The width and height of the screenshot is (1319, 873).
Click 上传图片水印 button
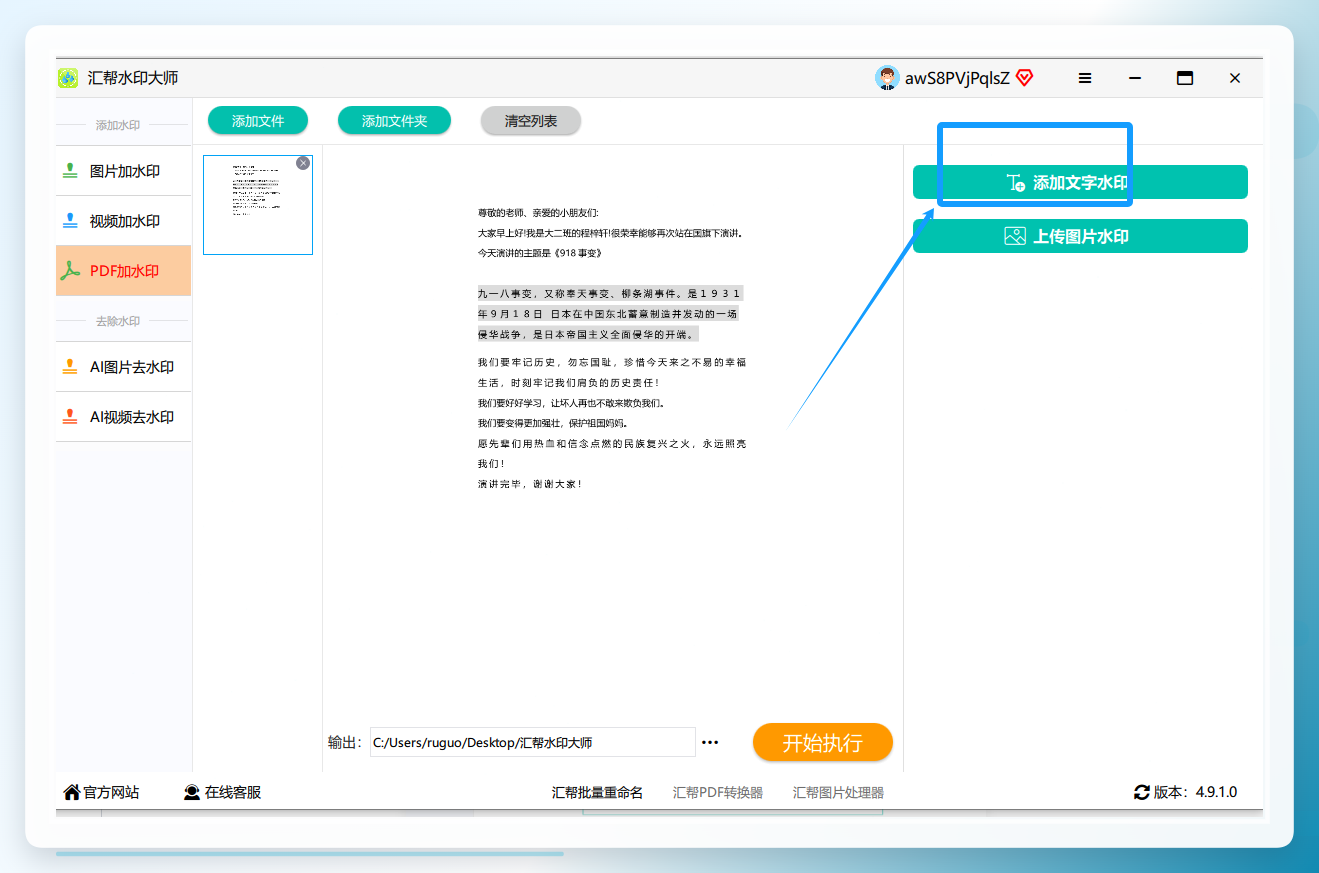(1080, 236)
